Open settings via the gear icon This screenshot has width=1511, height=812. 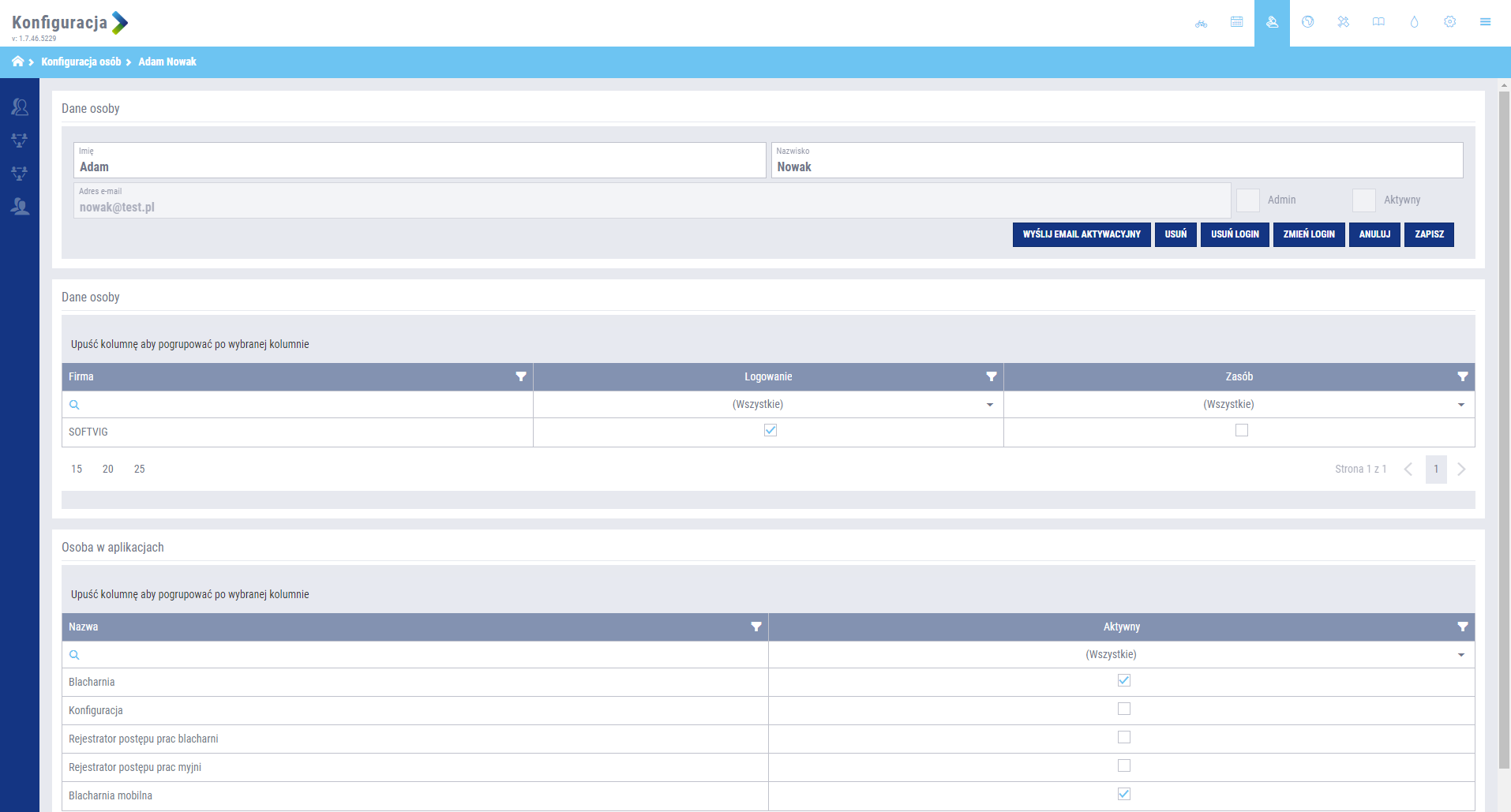tap(1449, 22)
